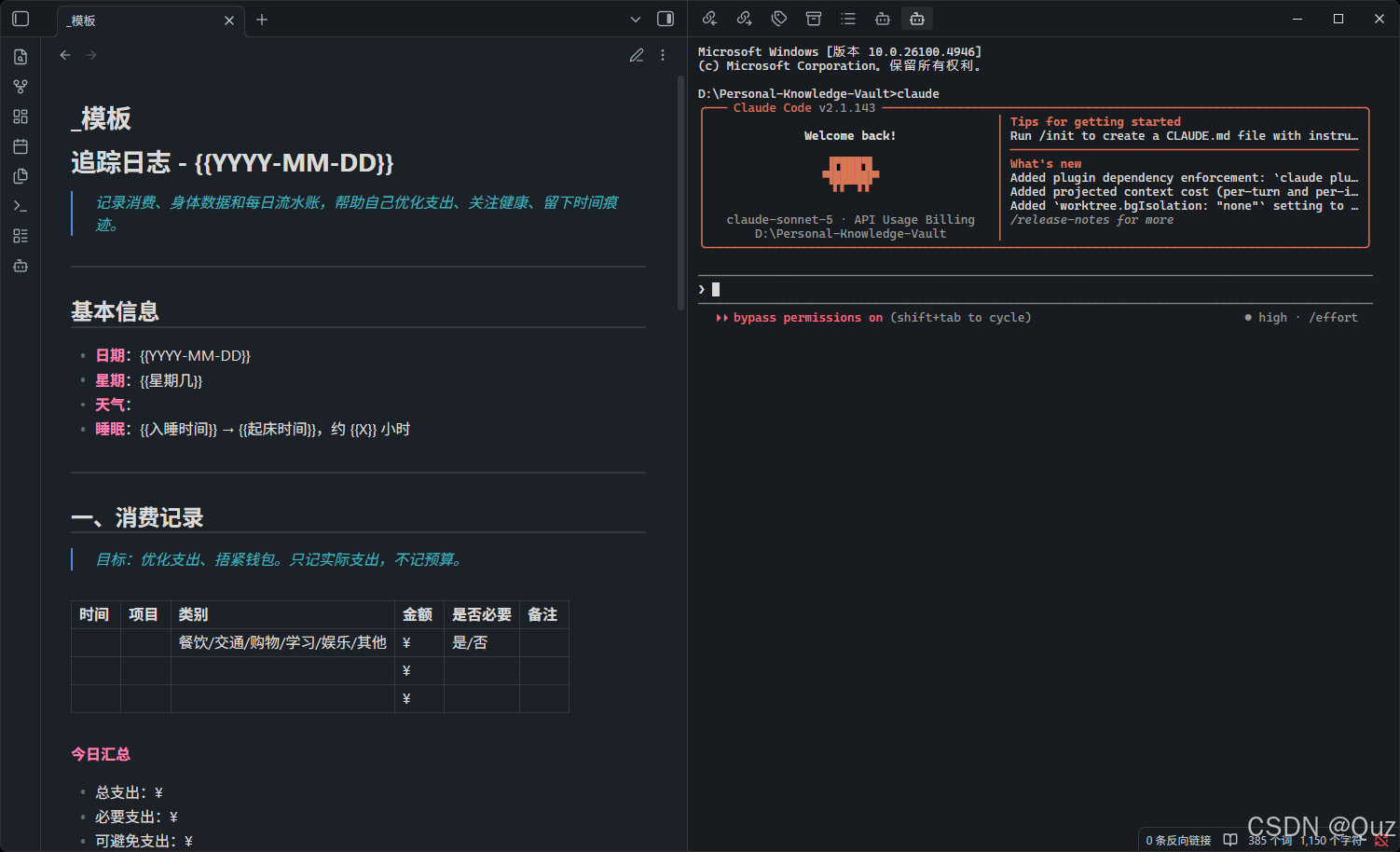Click the insert template files icon
The width and height of the screenshot is (1400, 852).
[x=21, y=176]
